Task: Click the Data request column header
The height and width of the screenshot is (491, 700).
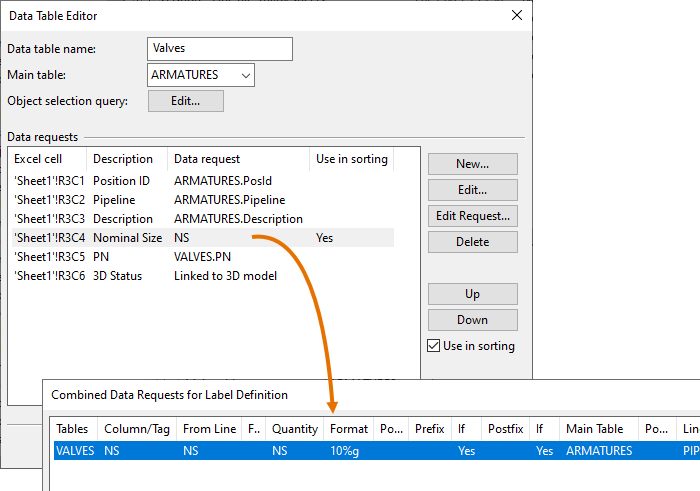Action: tap(207, 159)
